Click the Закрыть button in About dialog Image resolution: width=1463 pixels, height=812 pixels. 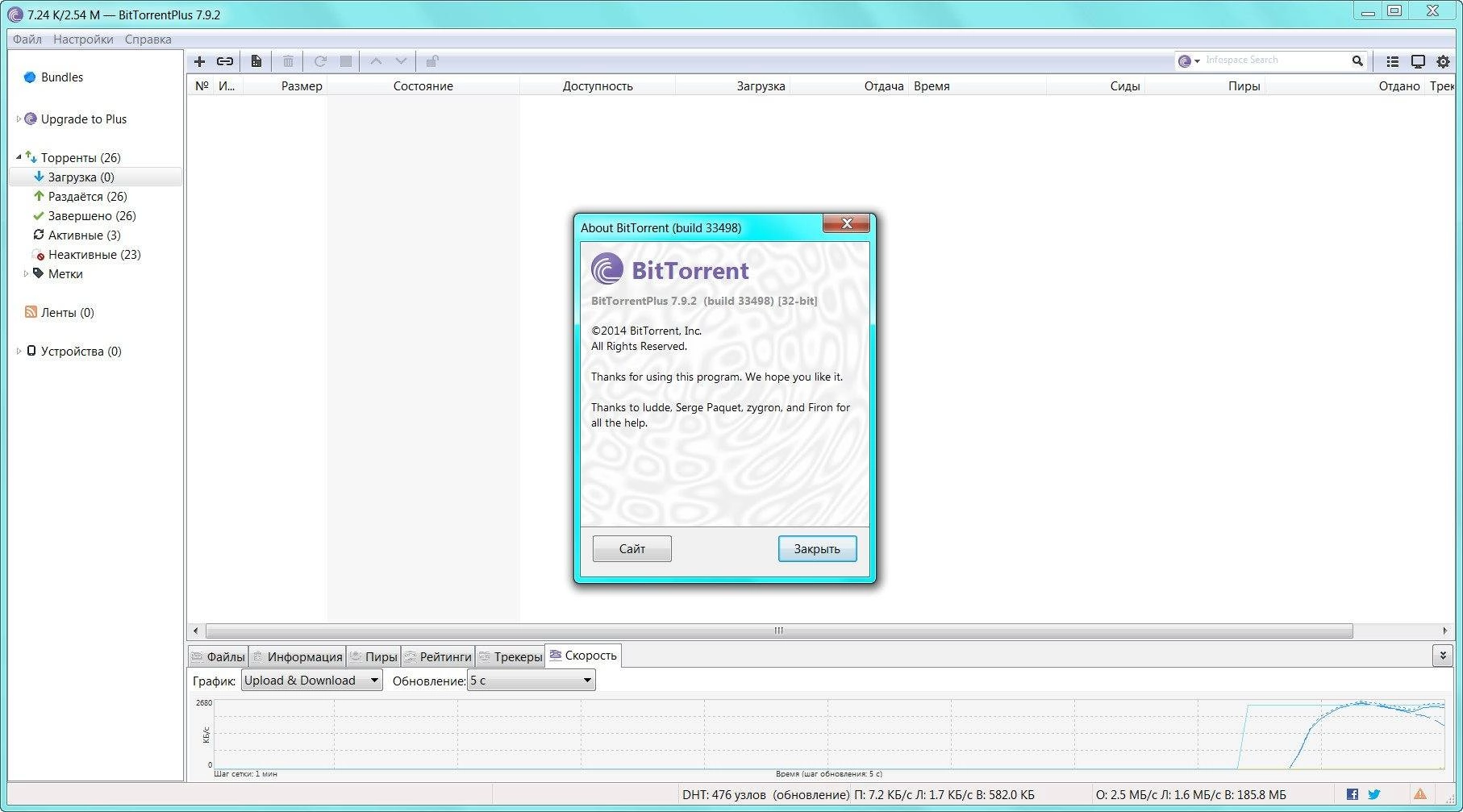817,548
